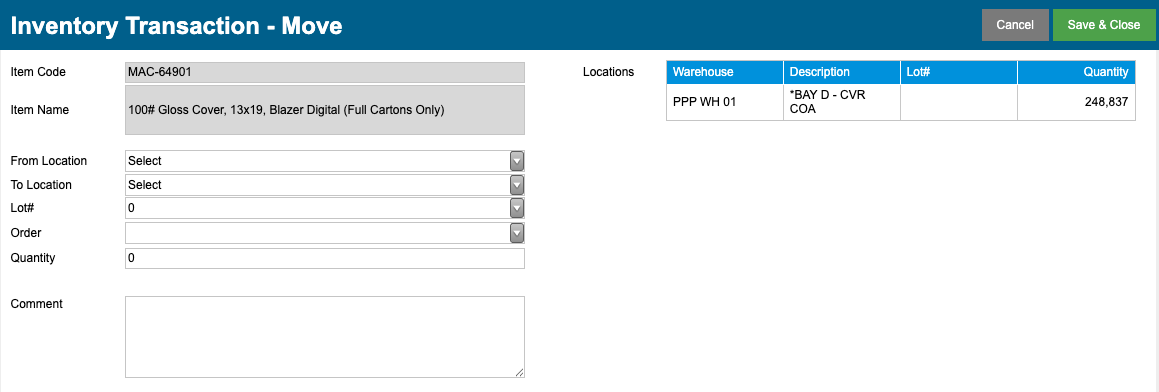Click the 248,837 quantity cell
Screen dimensions: 1159x392
coord(1076,102)
